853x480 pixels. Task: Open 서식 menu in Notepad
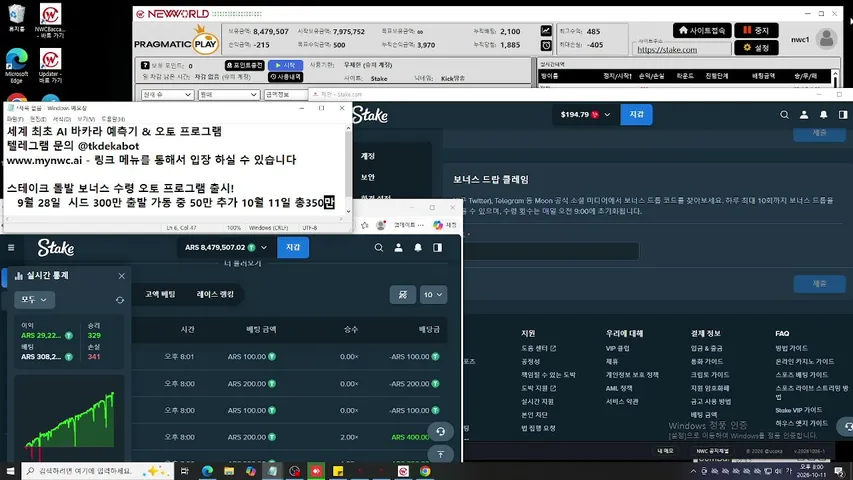[x=61, y=119]
